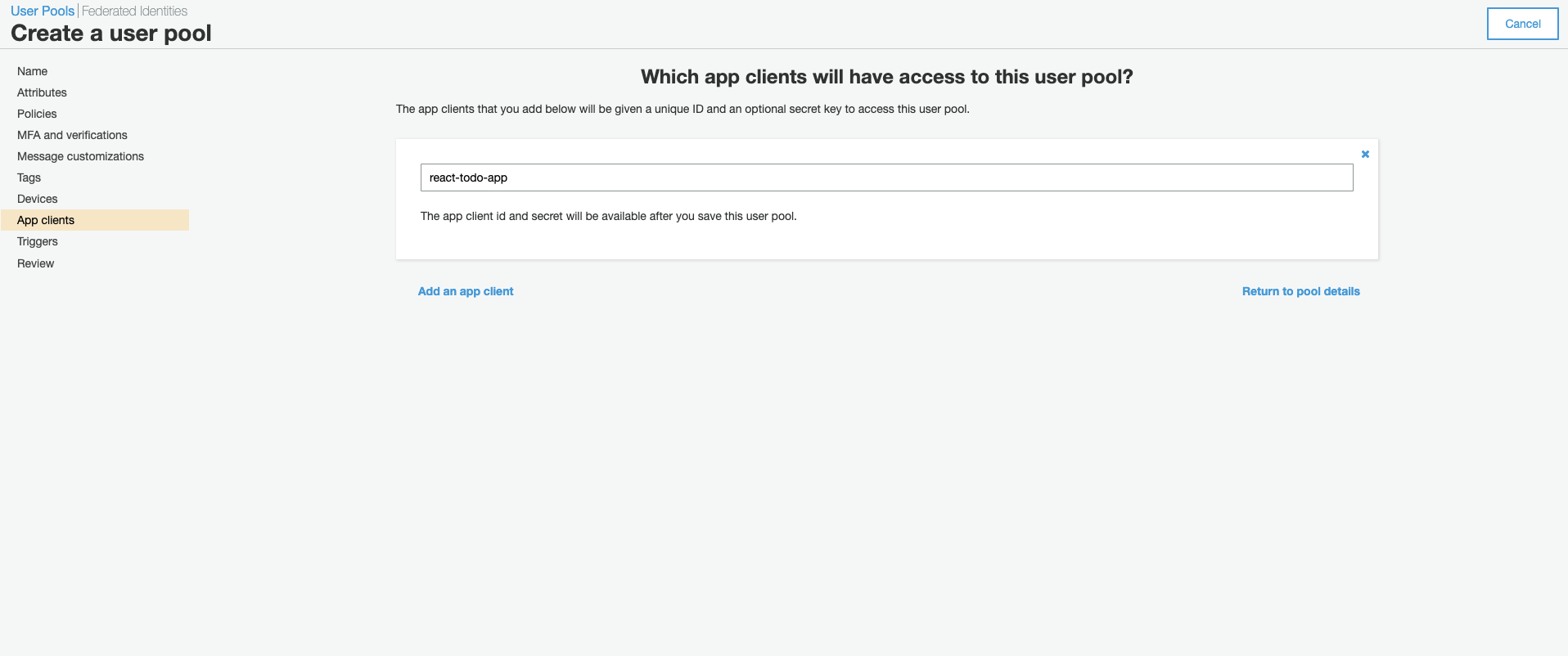Click the client id and secret notice text

click(x=608, y=216)
